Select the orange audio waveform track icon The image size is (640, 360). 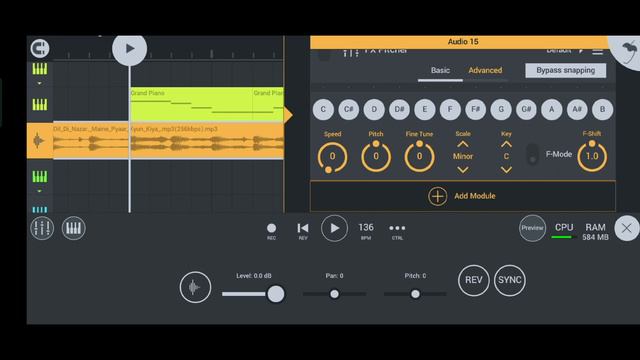pos(39,141)
